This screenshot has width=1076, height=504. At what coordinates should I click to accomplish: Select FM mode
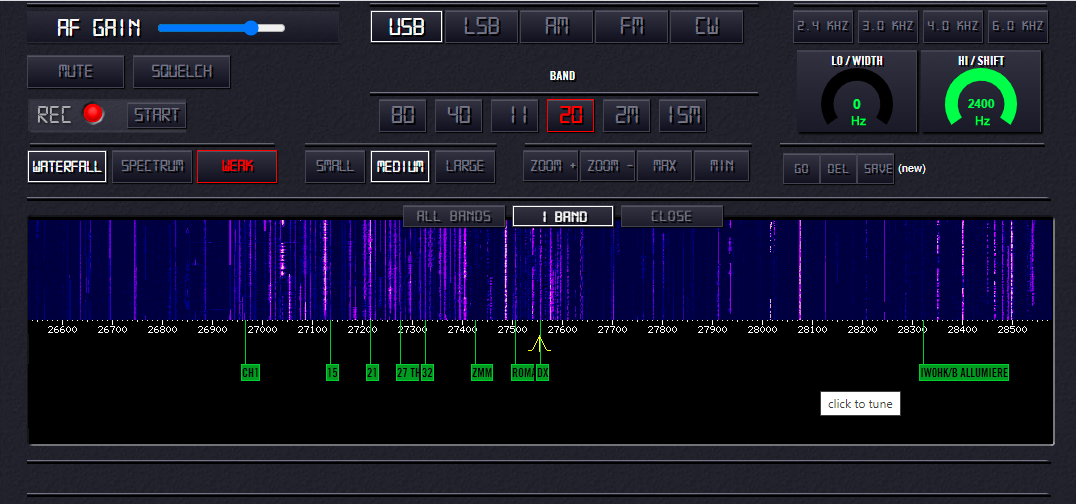pyautogui.click(x=631, y=27)
